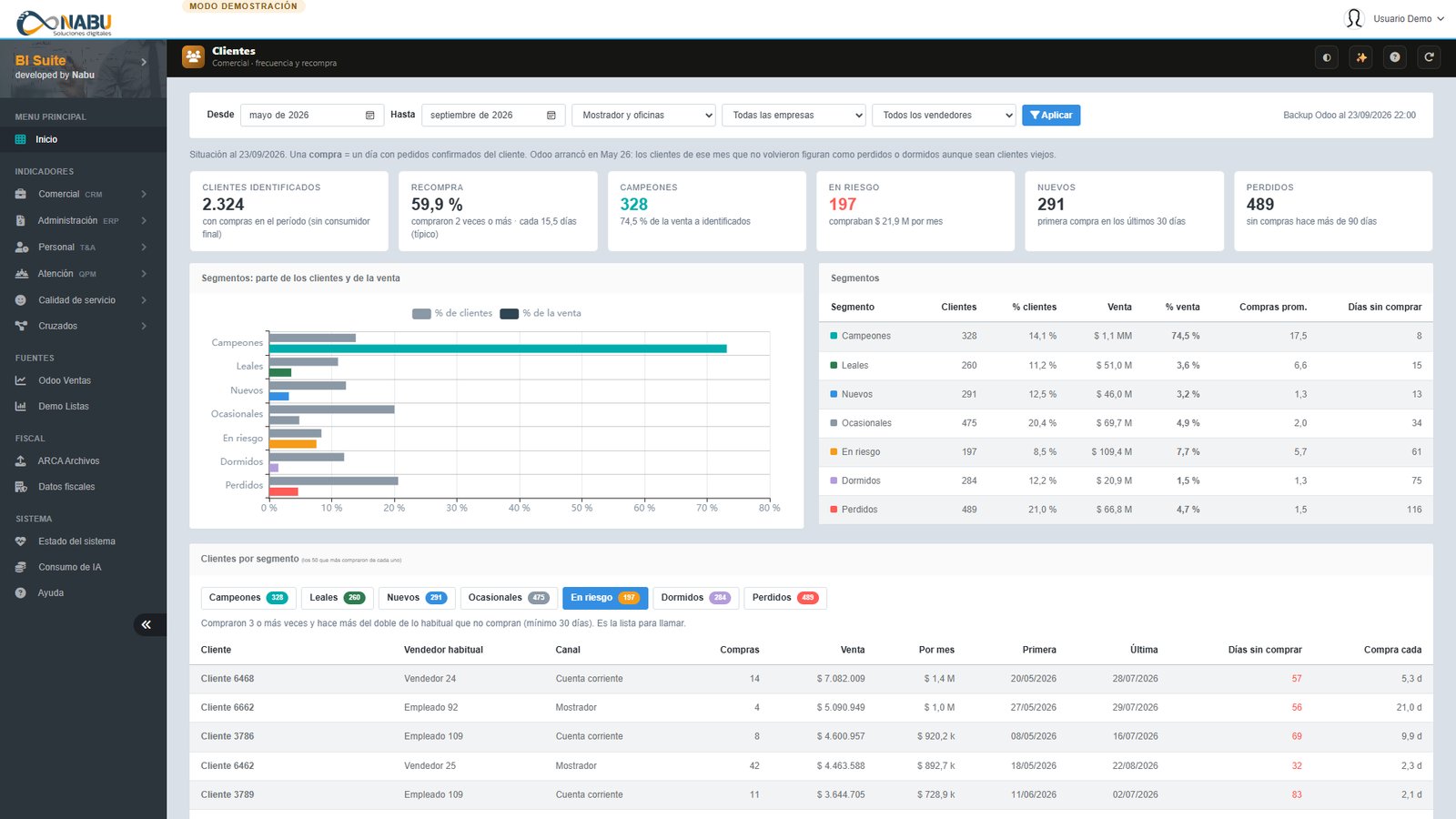
Task: Click the Datos fiscales icon
Action: [x=21, y=487]
